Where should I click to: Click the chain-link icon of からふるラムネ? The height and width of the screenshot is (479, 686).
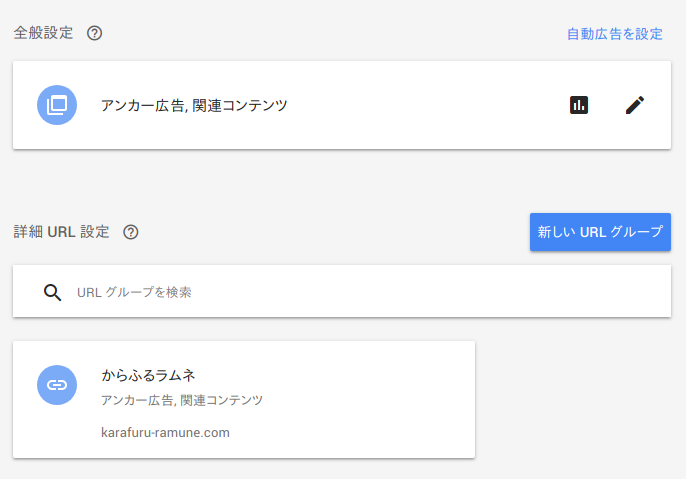pos(57,385)
